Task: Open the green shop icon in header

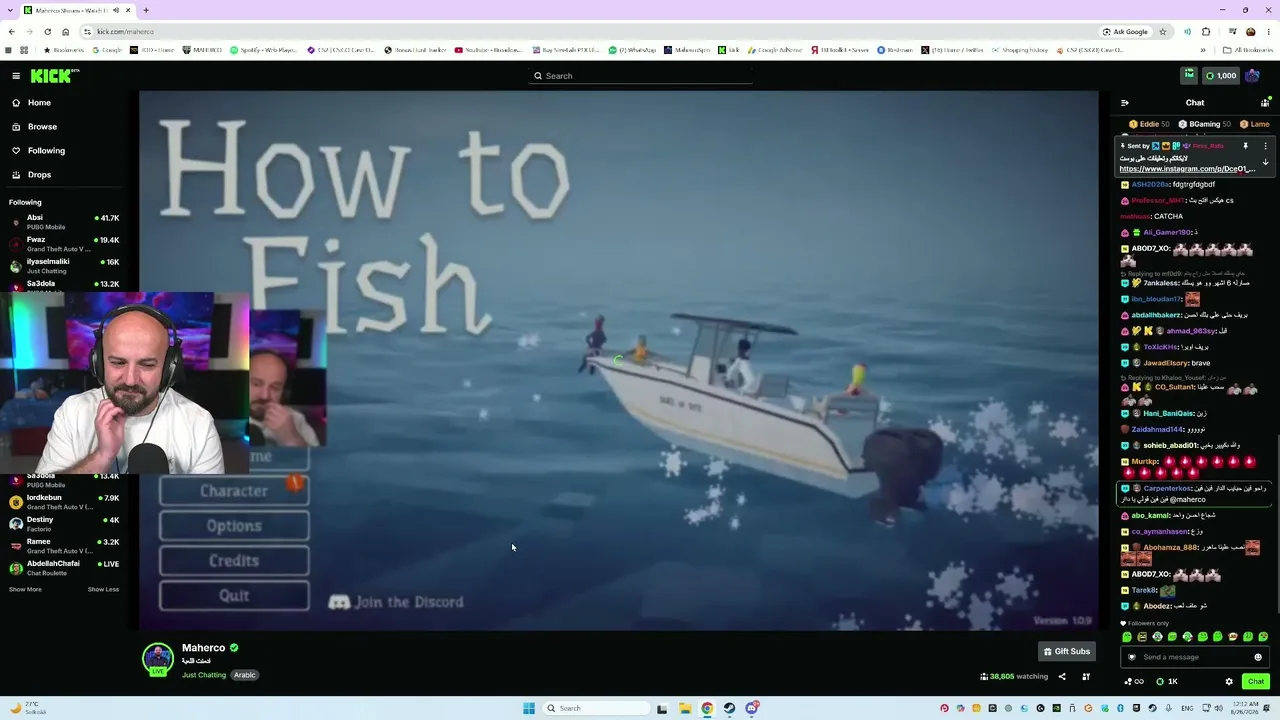Action: (x=1189, y=75)
